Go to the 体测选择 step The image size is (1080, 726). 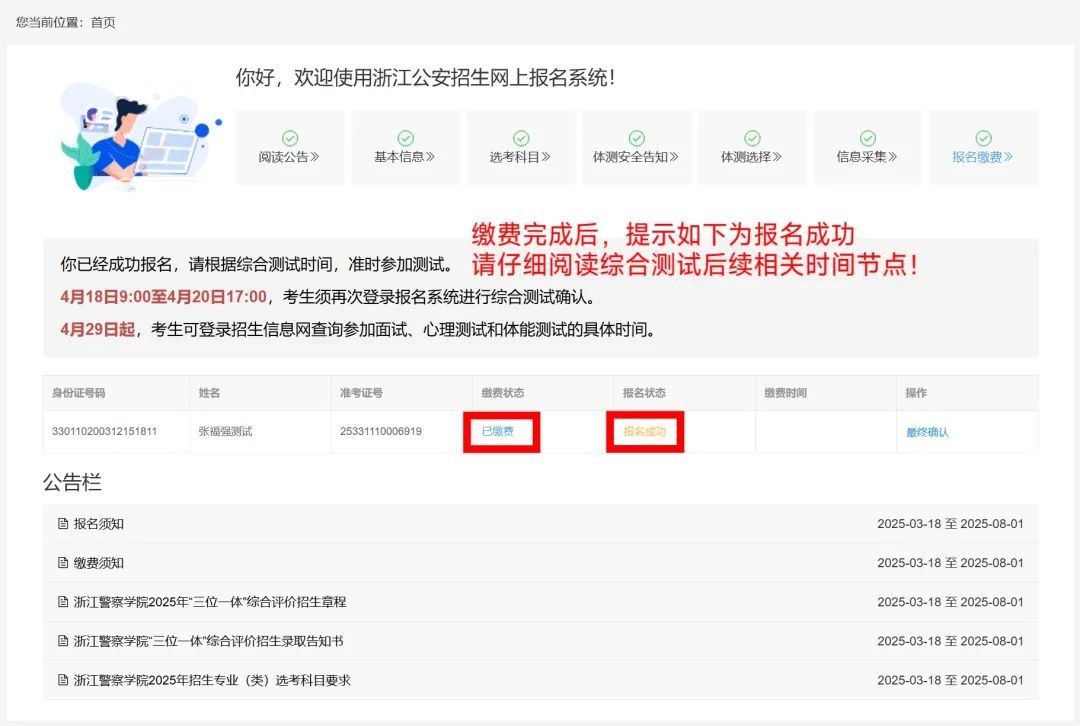(751, 147)
